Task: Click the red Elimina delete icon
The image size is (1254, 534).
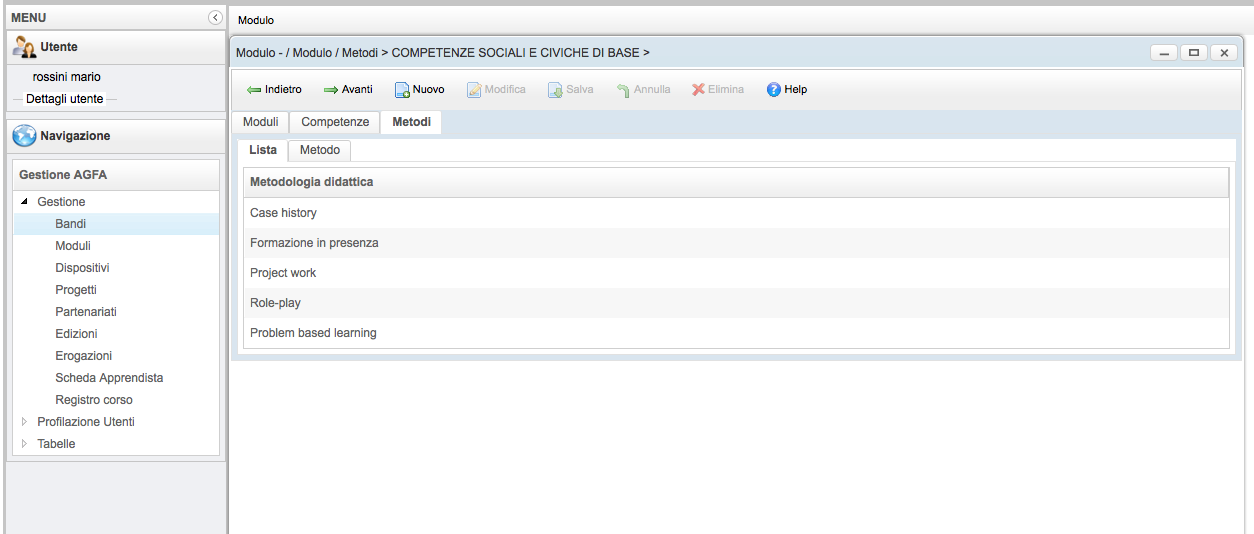Action: click(x=698, y=90)
